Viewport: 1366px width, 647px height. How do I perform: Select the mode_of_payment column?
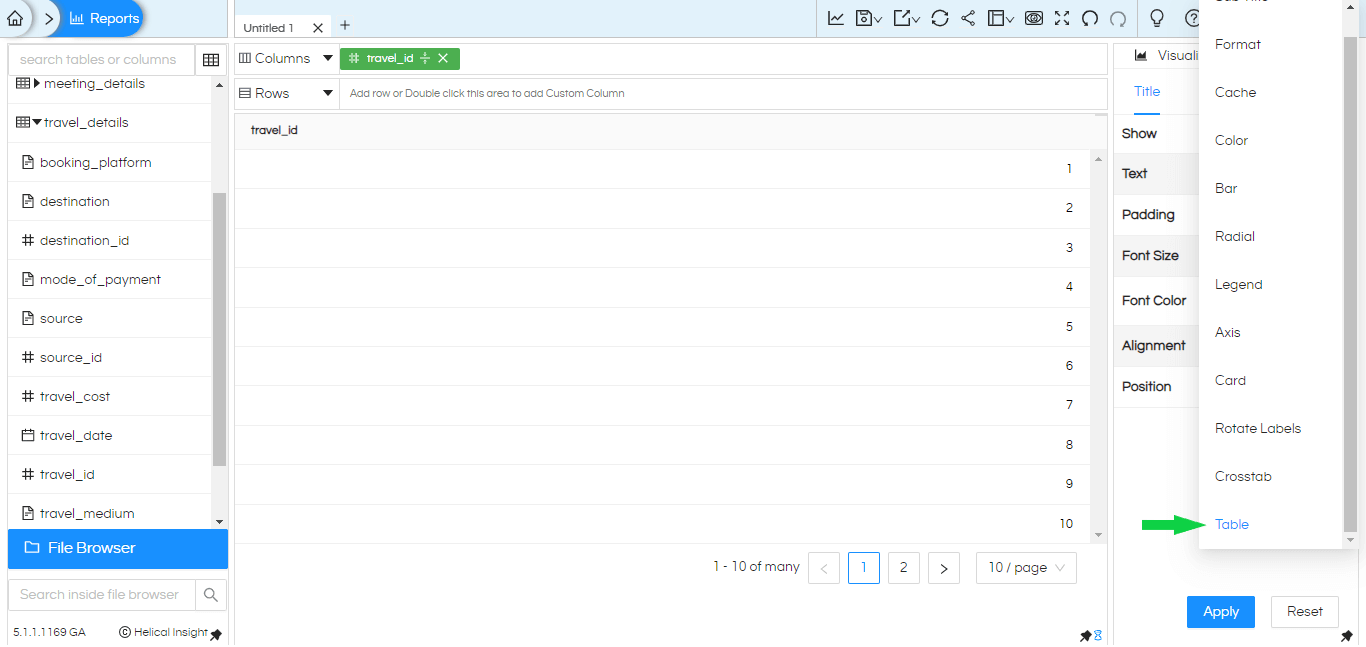100,279
